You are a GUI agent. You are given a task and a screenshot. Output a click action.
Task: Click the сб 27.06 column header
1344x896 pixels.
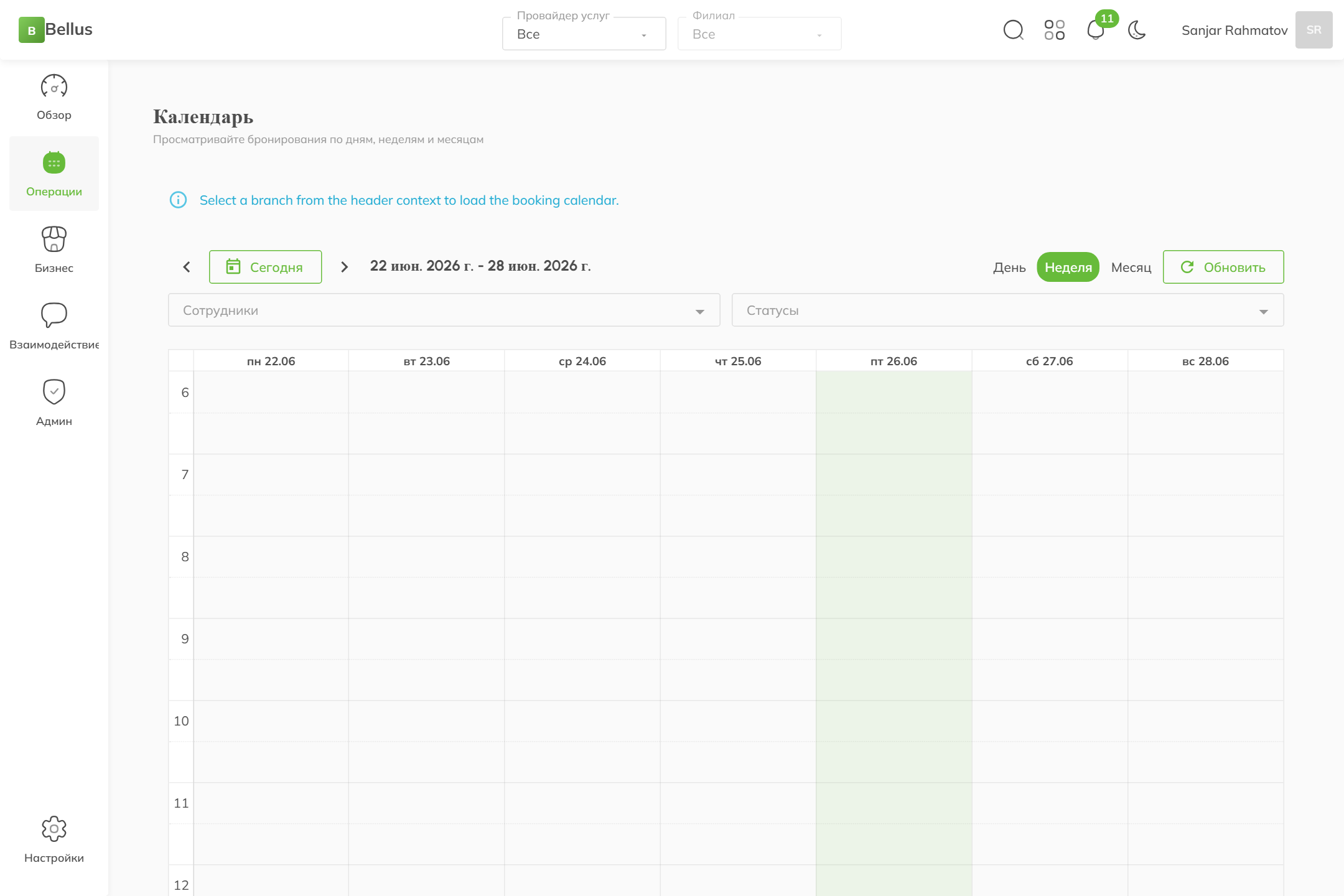tap(1049, 362)
